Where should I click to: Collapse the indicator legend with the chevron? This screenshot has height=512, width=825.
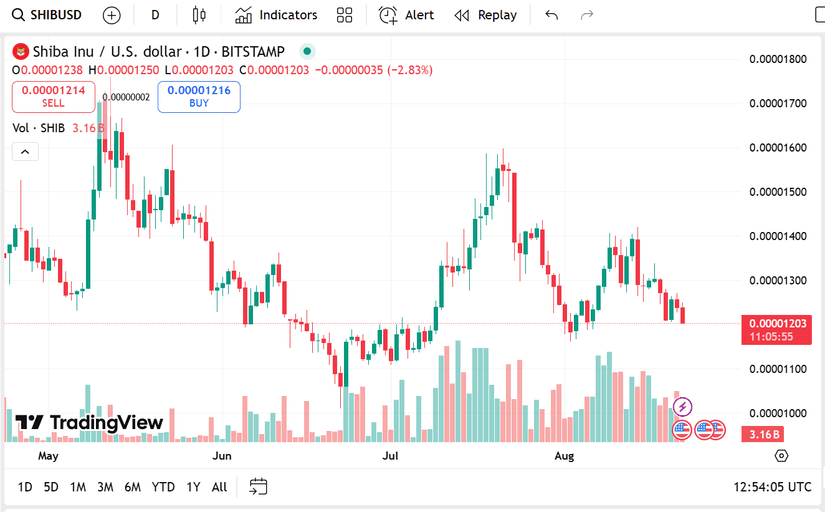click(25, 152)
